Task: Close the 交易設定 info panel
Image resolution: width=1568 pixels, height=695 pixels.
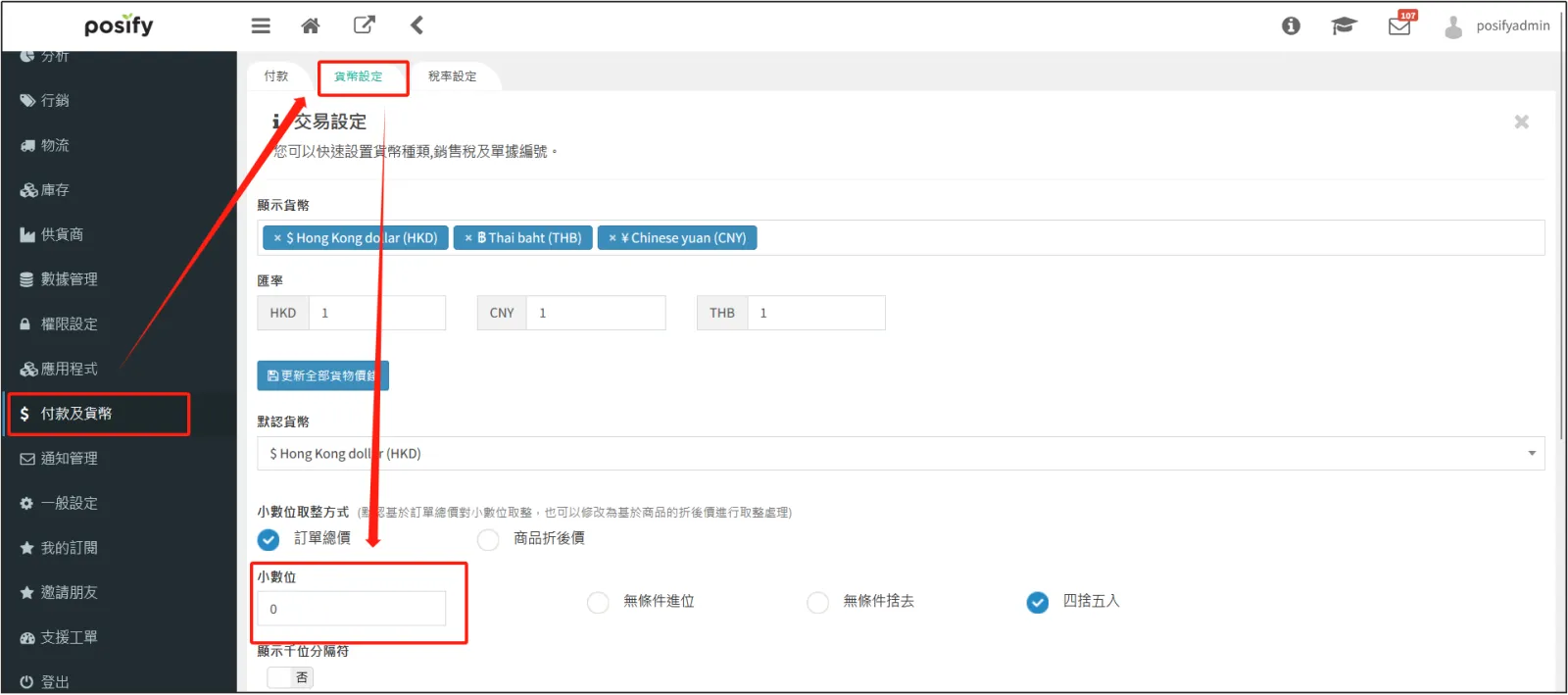Action: tap(1521, 122)
